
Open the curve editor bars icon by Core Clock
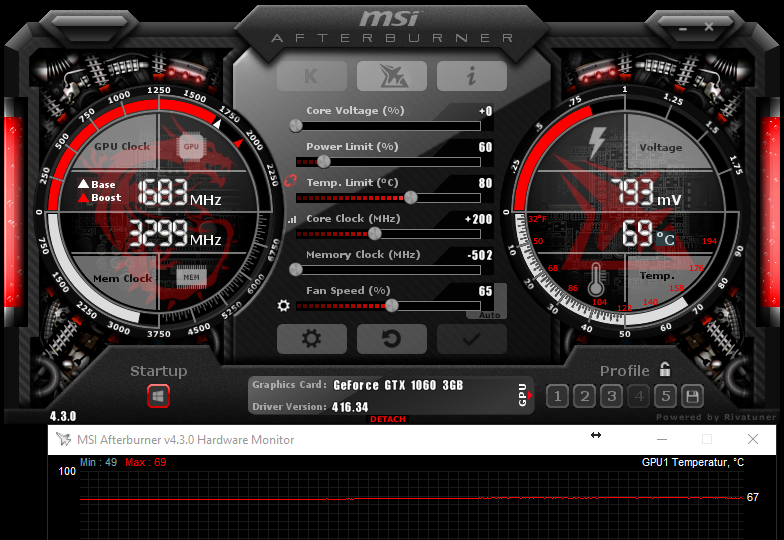(292, 220)
